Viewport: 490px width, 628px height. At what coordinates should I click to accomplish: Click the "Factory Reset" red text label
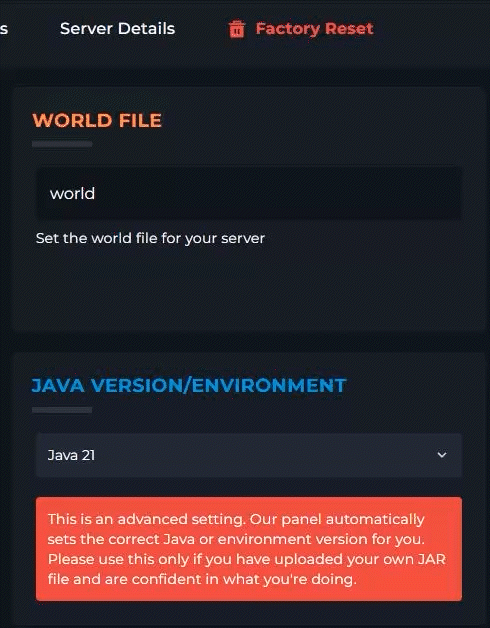315,29
